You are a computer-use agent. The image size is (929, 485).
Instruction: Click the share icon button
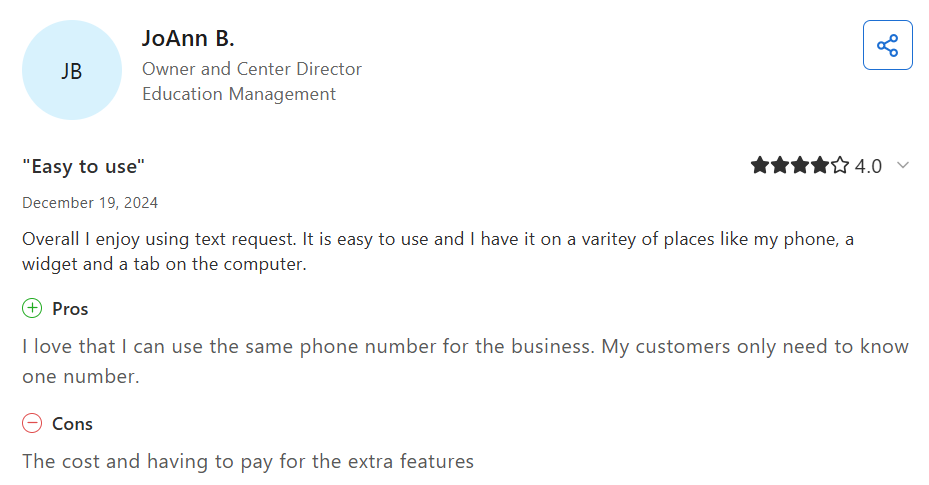click(887, 45)
